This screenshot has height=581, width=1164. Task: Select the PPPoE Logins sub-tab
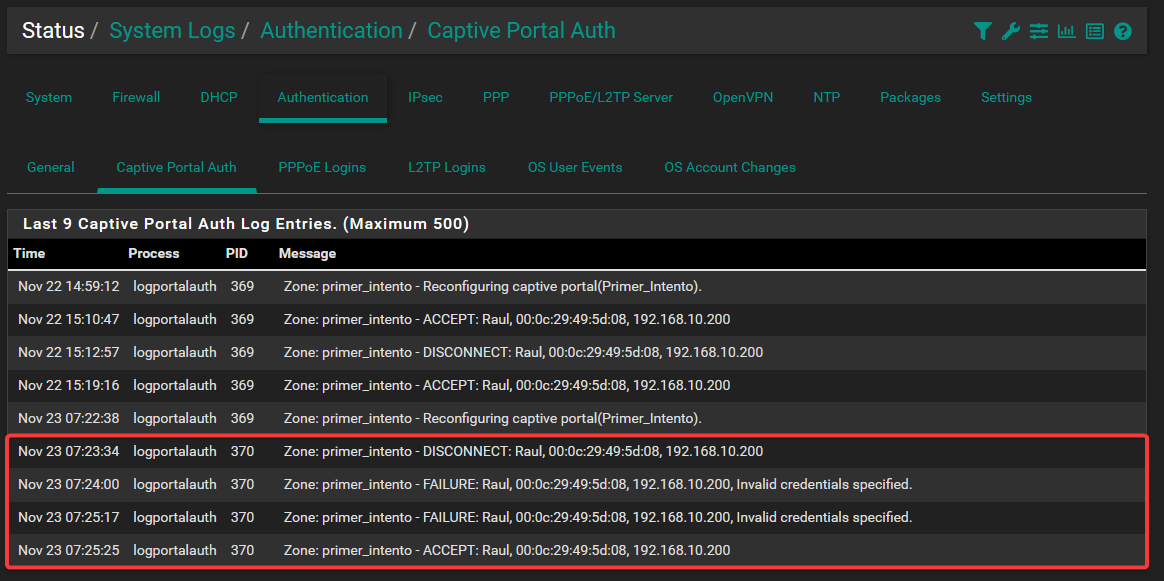[x=322, y=167]
